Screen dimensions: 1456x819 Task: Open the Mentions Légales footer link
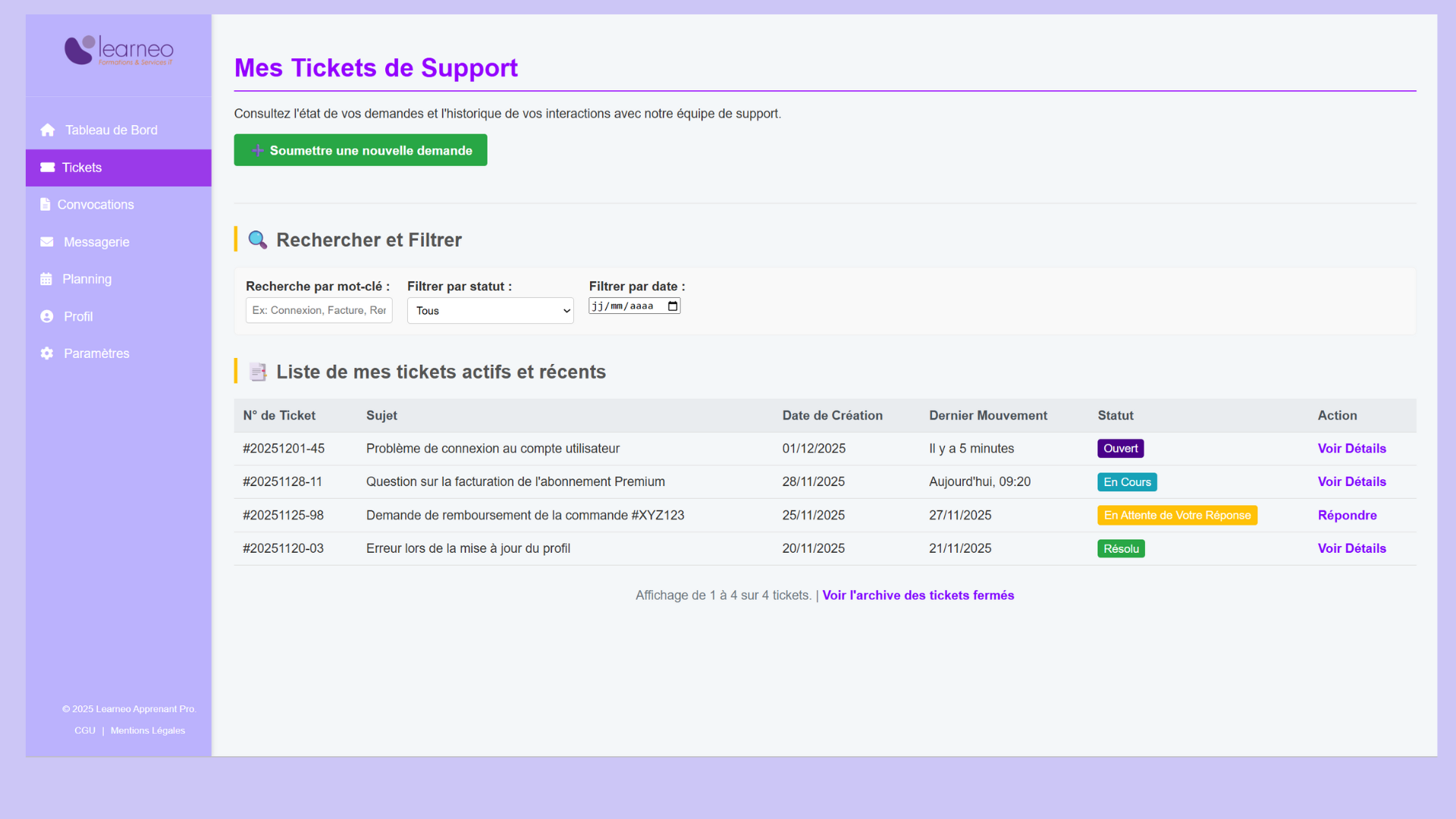148,730
